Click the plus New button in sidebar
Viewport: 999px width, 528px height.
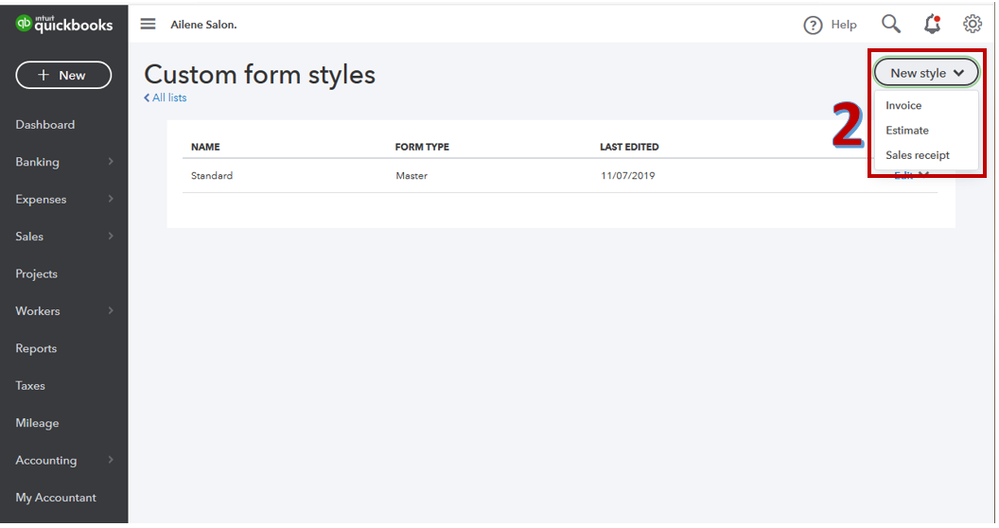point(64,75)
